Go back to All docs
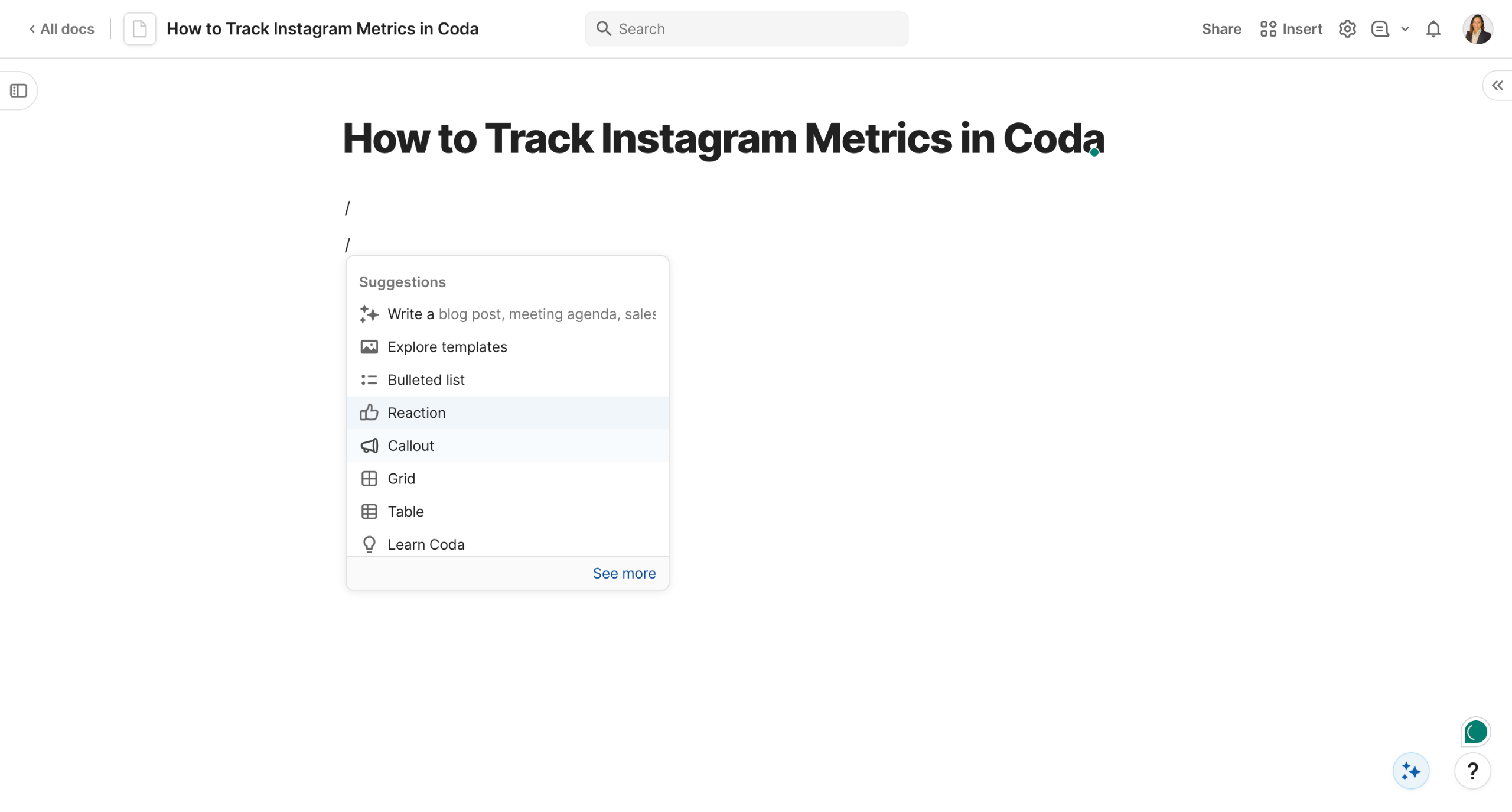 [62, 29]
